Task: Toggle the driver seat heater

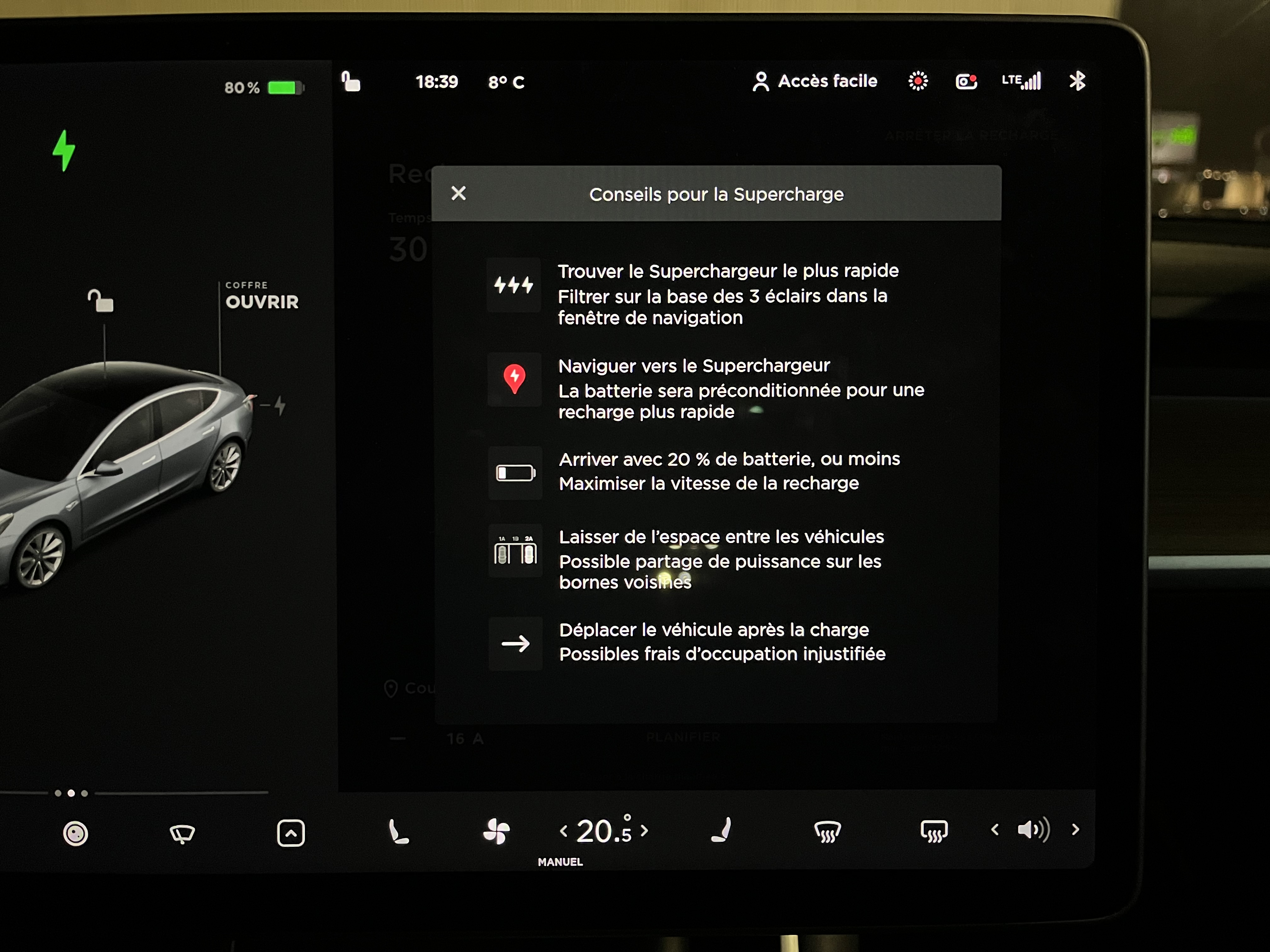Action: point(398,831)
